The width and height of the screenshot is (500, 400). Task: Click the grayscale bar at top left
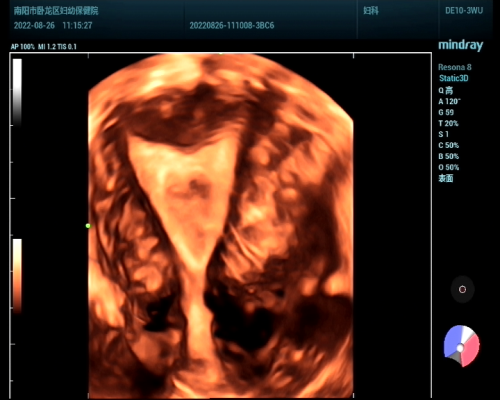(17, 92)
